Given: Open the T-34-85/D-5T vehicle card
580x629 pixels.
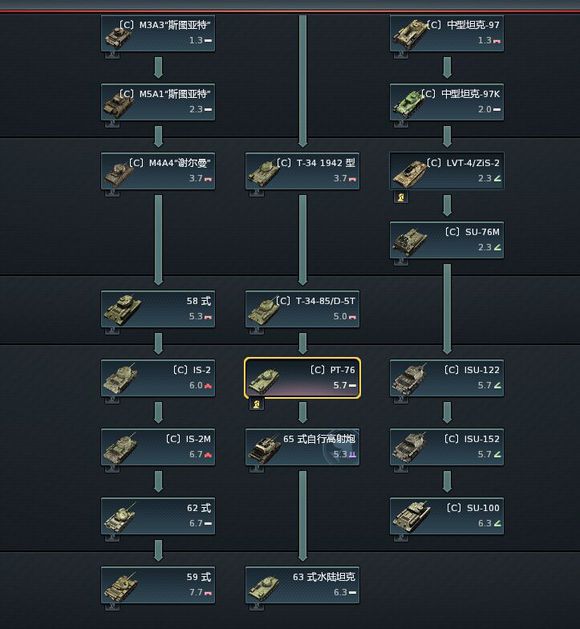Looking at the screenshot, I should click(302, 309).
